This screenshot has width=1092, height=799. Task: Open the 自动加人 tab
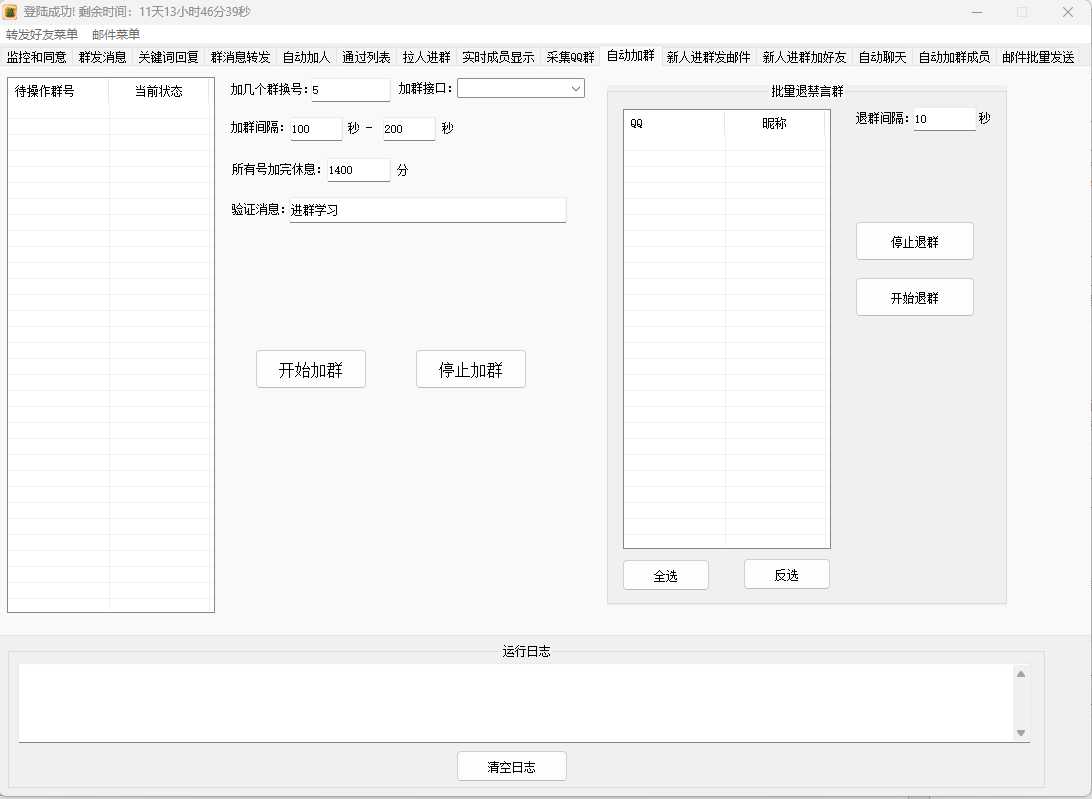tap(305, 57)
